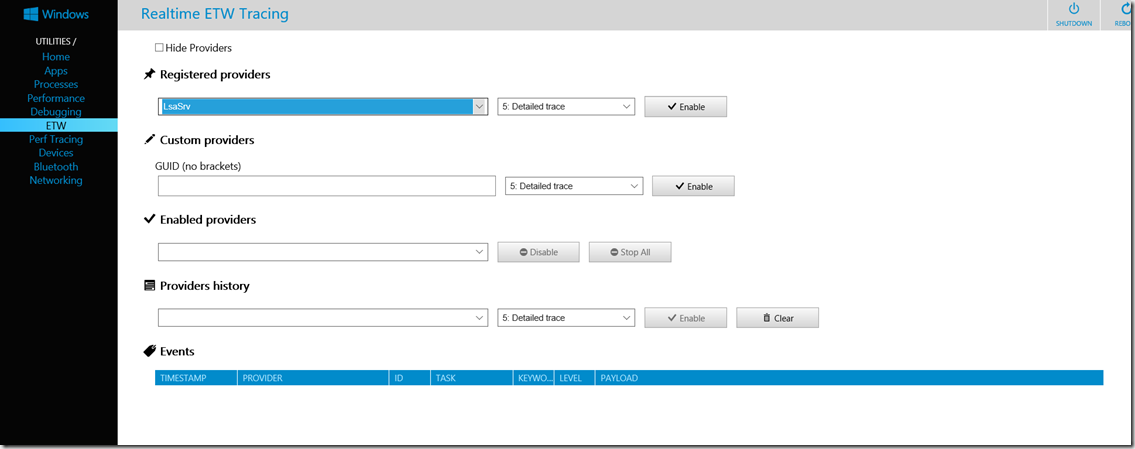Viewport: 1135px width, 449px height.
Task: Enable the selected registered provider
Action: (685, 106)
